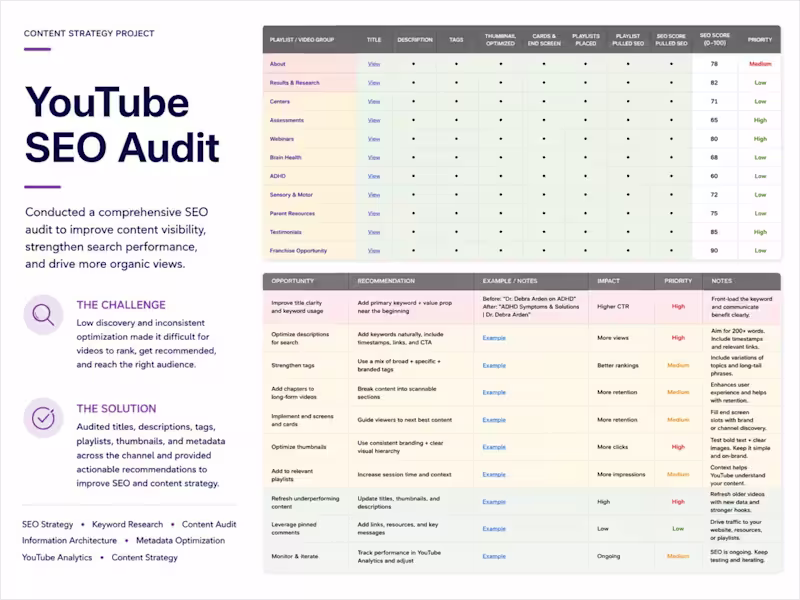Click the 'RECOMMENDATION' column header
This screenshot has height=600, width=800.
point(386,281)
